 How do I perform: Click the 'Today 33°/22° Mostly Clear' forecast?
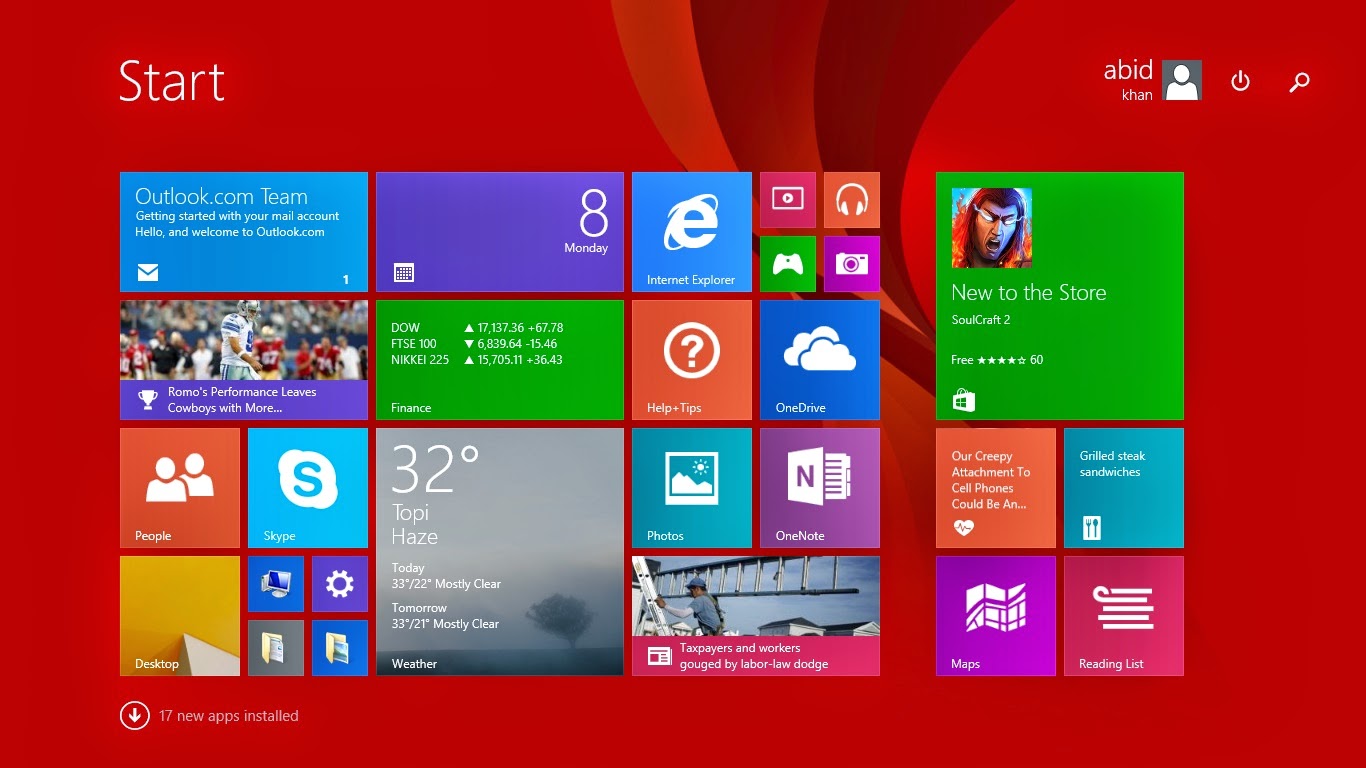446,576
